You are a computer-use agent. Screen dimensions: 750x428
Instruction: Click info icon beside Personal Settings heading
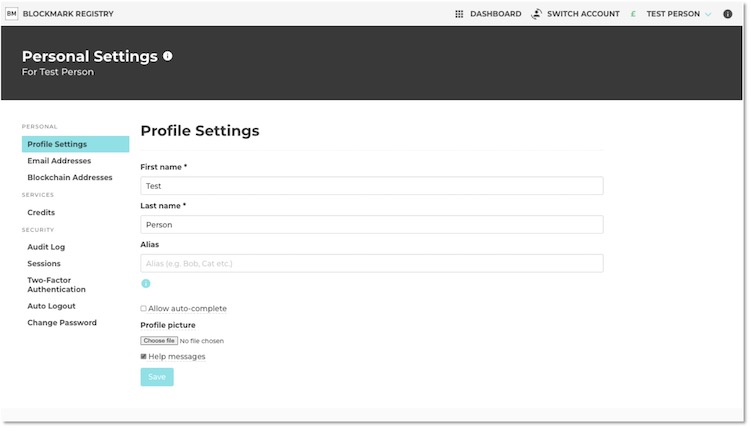point(168,56)
